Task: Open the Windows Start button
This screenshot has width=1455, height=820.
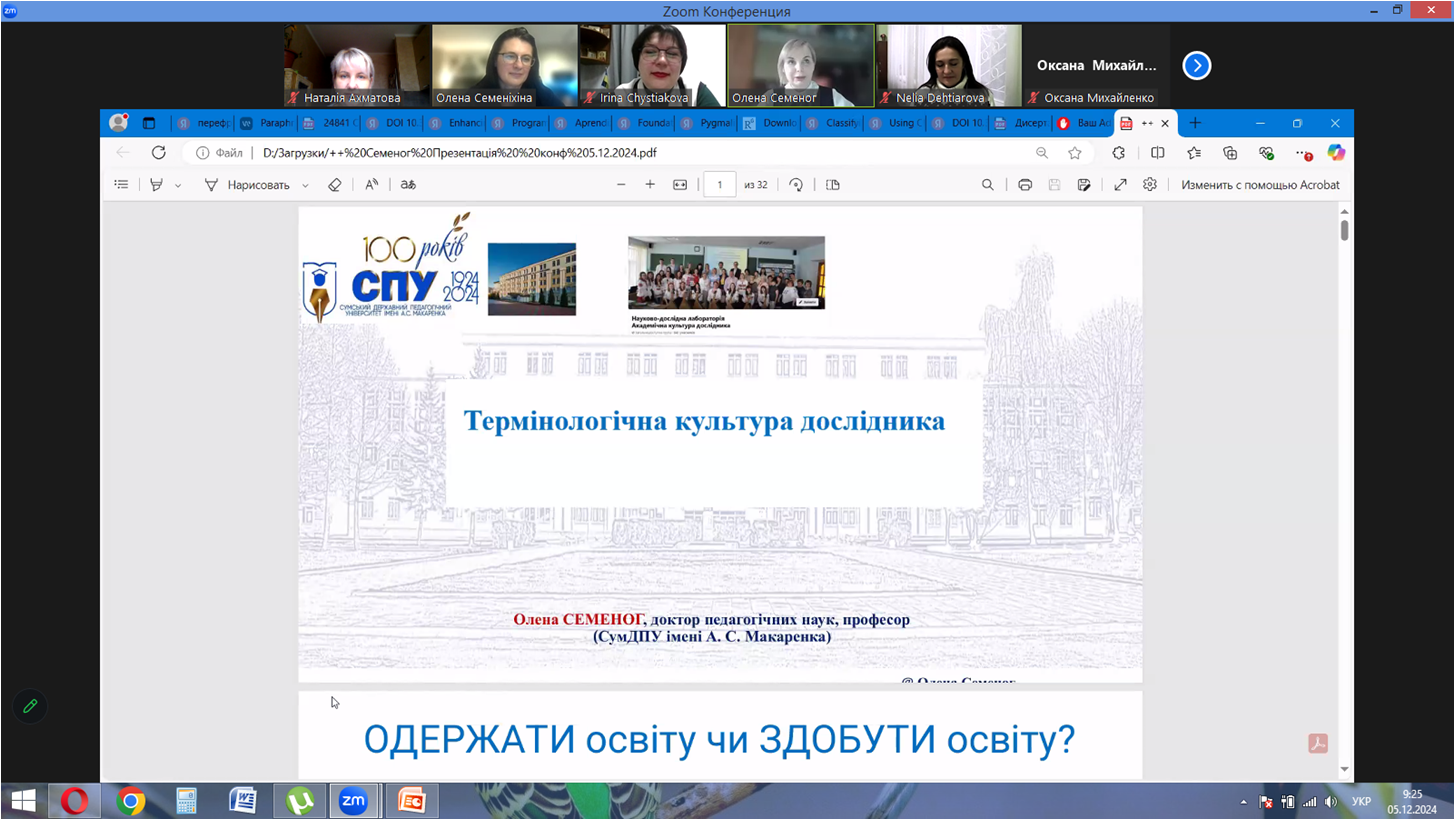Action: click(23, 801)
